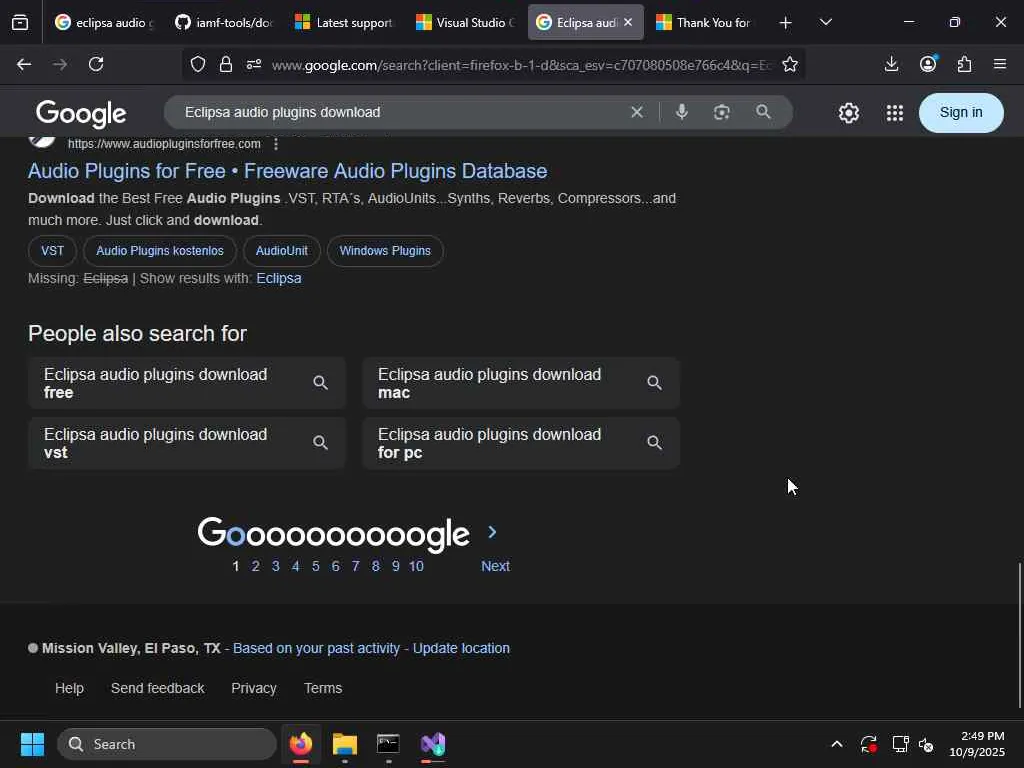The width and height of the screenshot is (1024, 768).
Task: Open extensions puzzle icon
Action: (x=965, y=64)
